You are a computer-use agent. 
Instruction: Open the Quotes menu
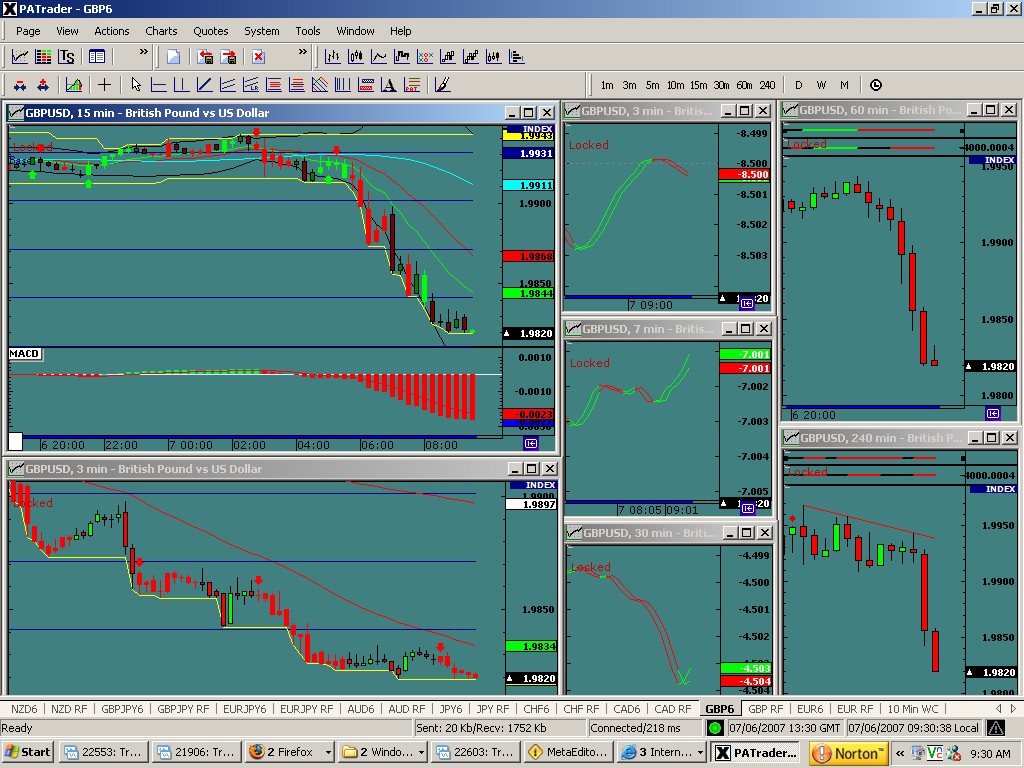pos(210,31)
